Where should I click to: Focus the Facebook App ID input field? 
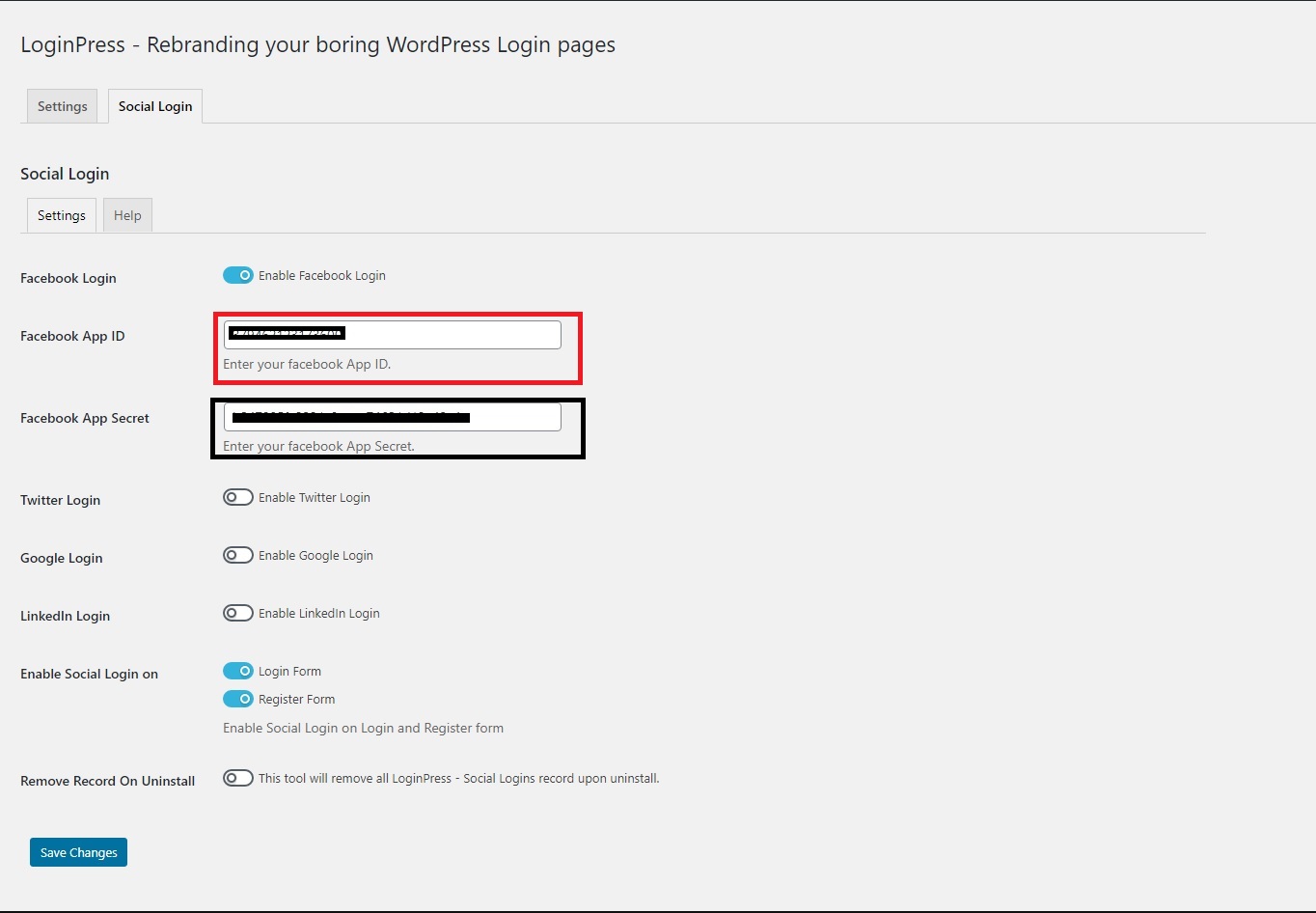(392, 335)
